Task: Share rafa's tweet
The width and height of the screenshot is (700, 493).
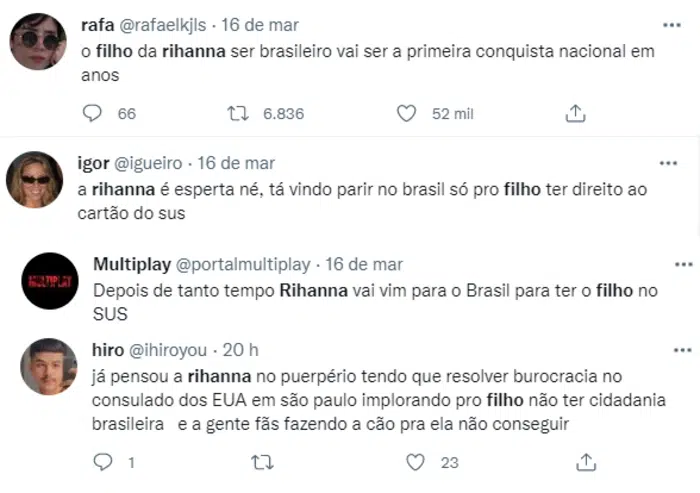Action: click(x=575, y=114)
